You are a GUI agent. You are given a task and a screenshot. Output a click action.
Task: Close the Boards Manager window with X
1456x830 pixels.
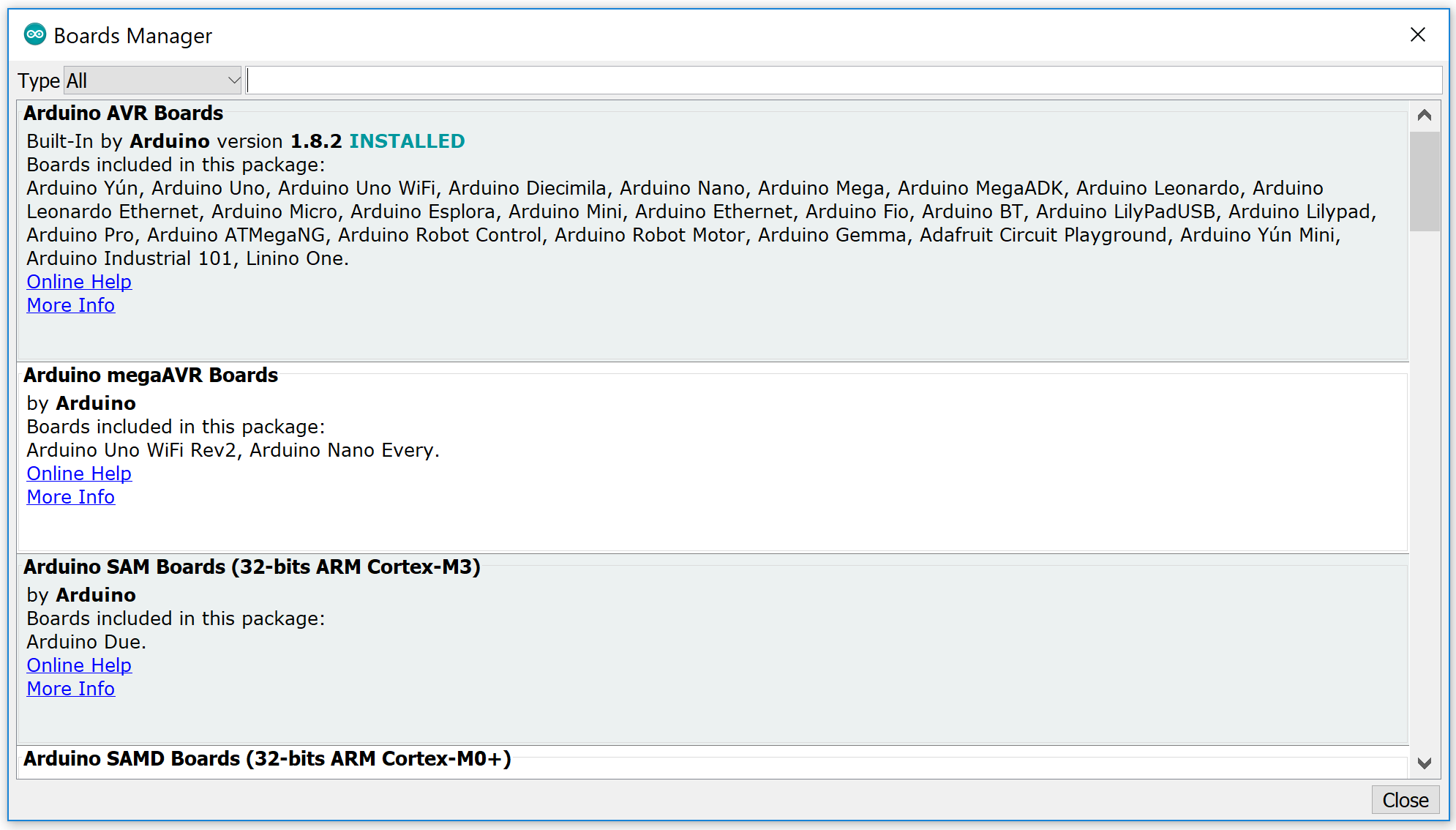point(1417,34)
